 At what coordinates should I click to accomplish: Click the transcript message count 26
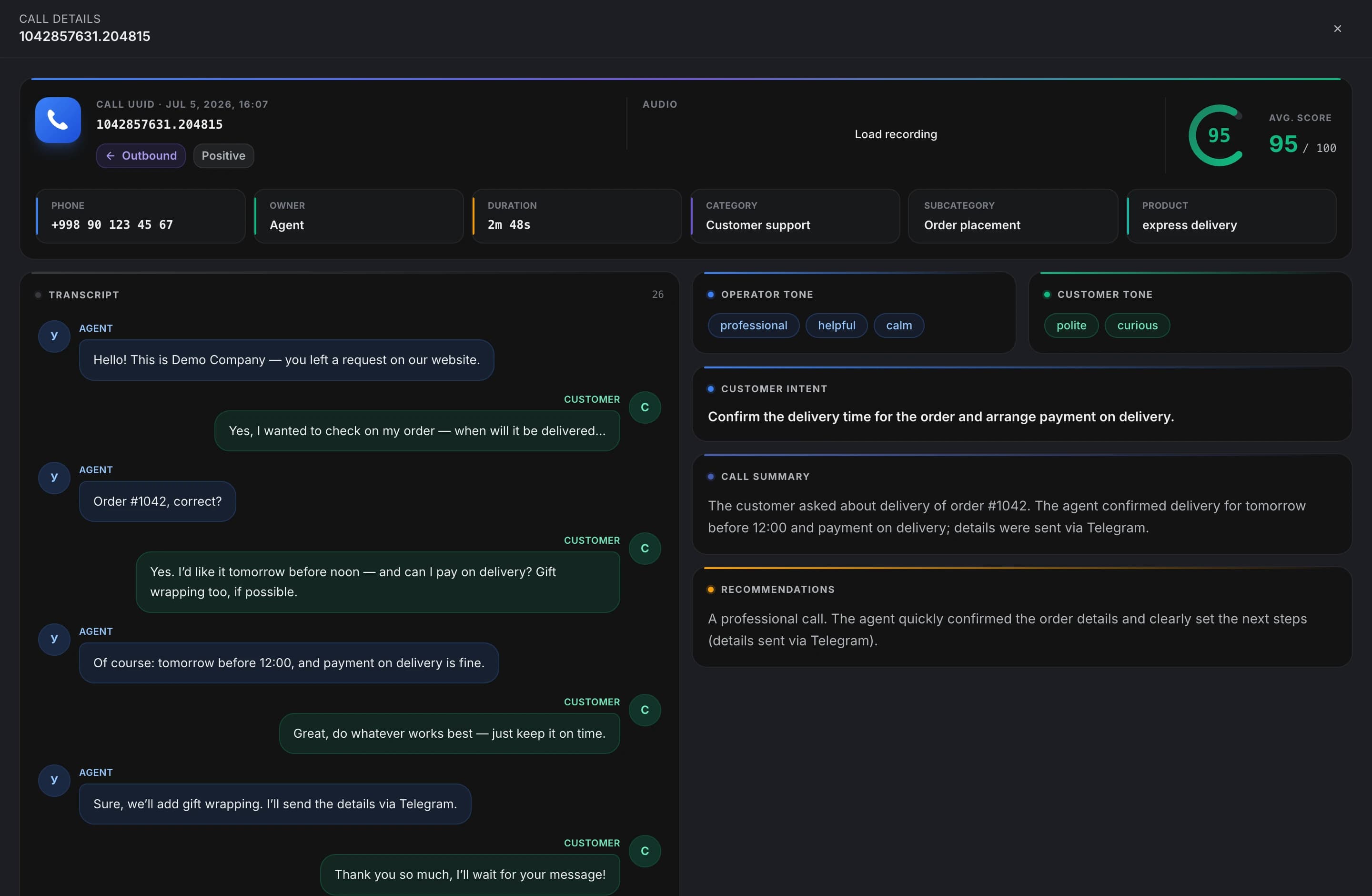pos(657,295)
